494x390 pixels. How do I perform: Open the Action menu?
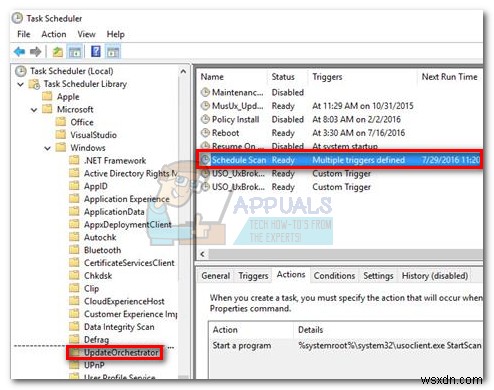(x=54, y=34)
